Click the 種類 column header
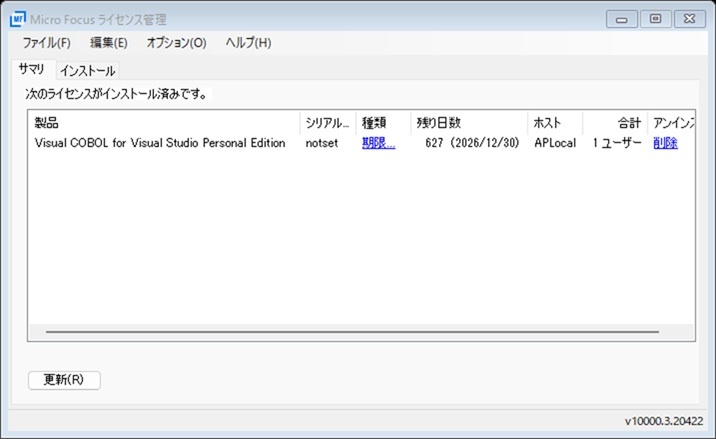This screenshot has width=716, height=439. point(383,122)
